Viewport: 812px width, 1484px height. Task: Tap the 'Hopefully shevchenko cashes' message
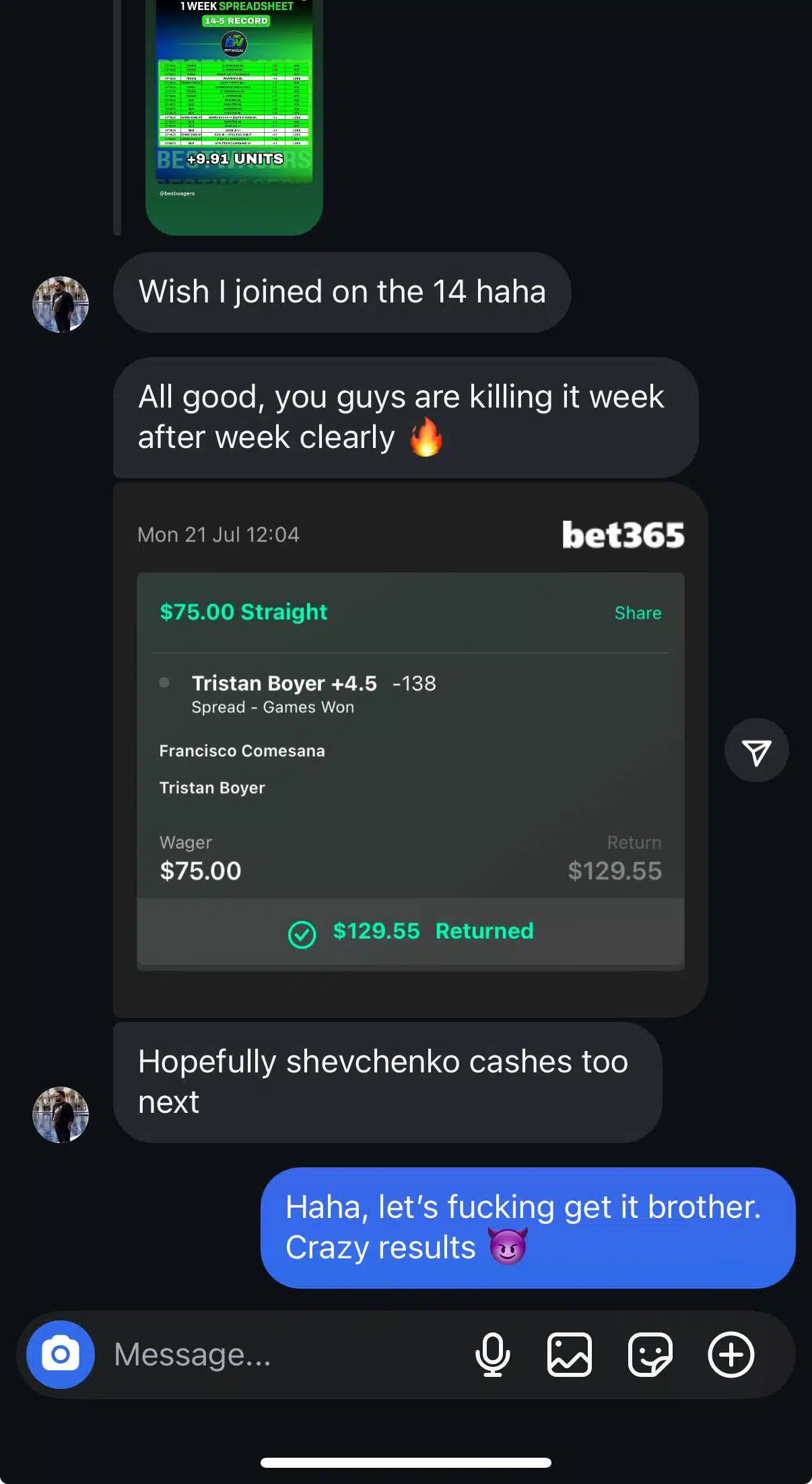click(387, 1082)
